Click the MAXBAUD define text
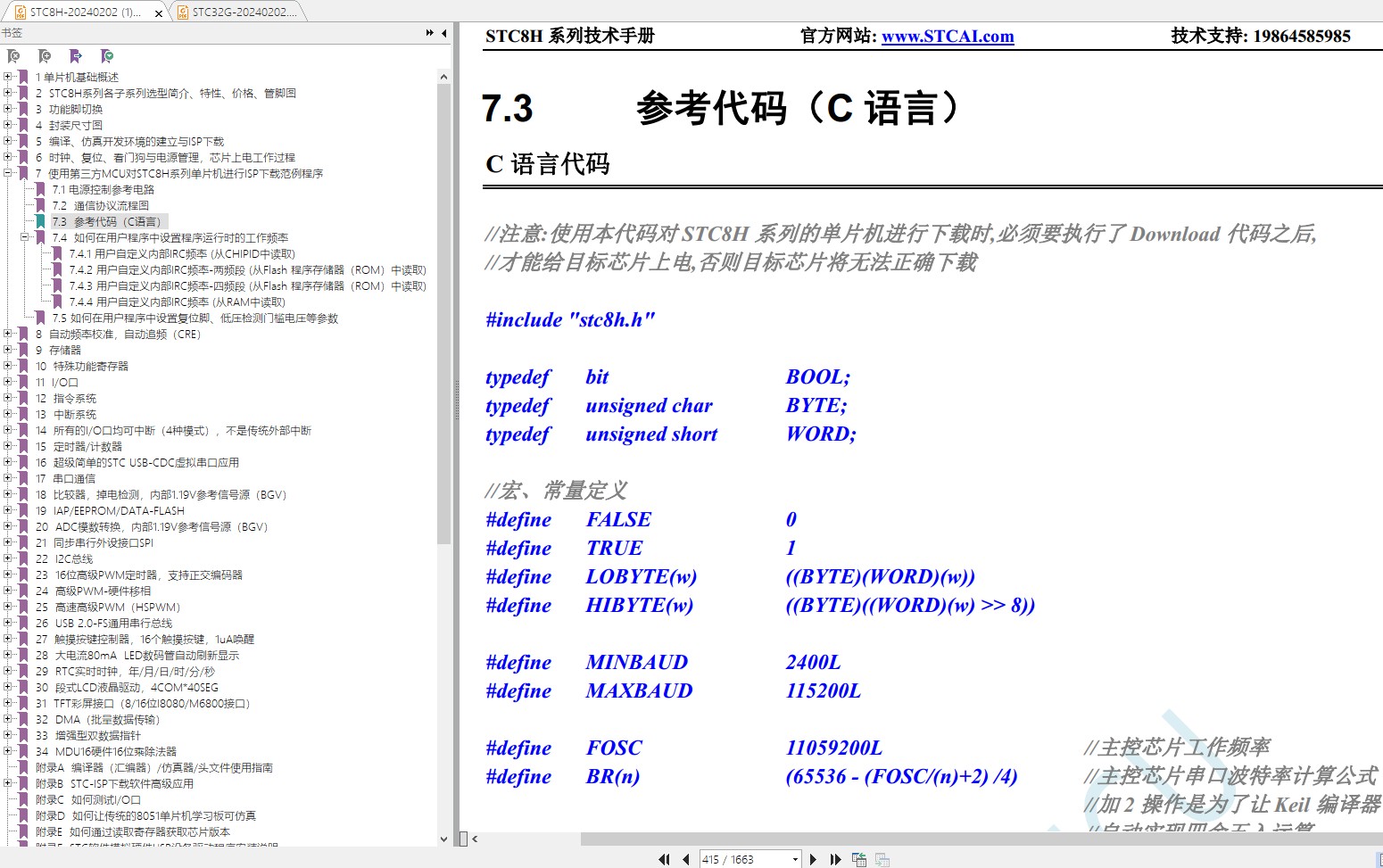This screenshot has width=1383, height=868. tap(639, 690)
